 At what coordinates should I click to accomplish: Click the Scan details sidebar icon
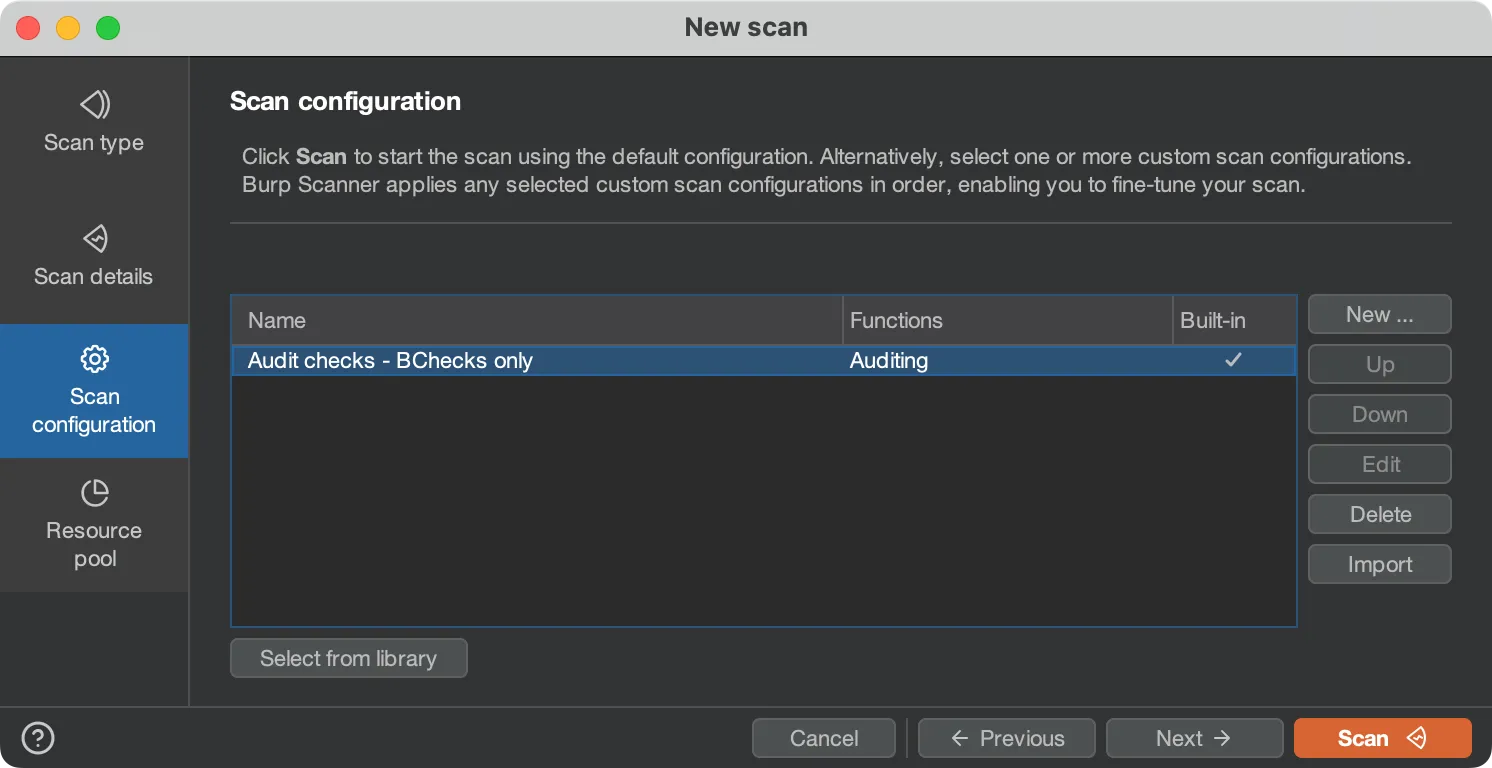tap(94, 238)
